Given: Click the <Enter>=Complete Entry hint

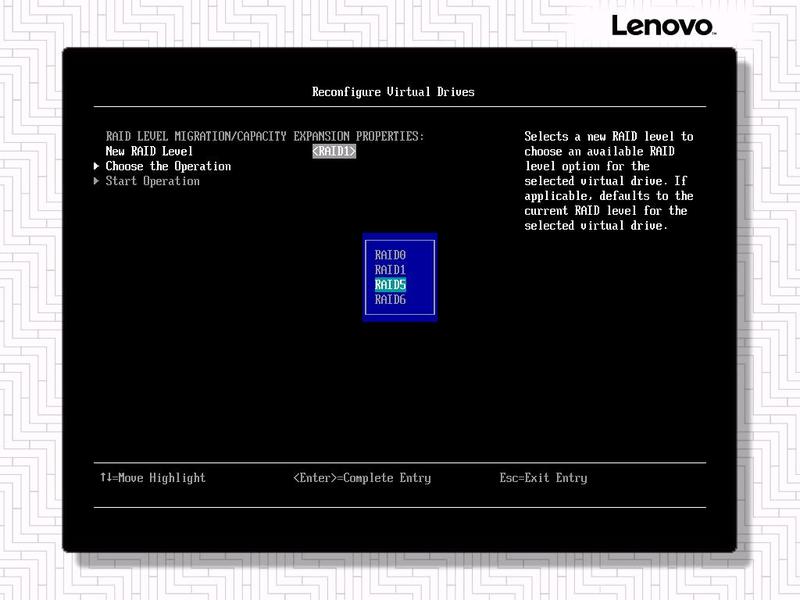Looking at the screenshot, I should pyautogui.click(x=362, y=478).
